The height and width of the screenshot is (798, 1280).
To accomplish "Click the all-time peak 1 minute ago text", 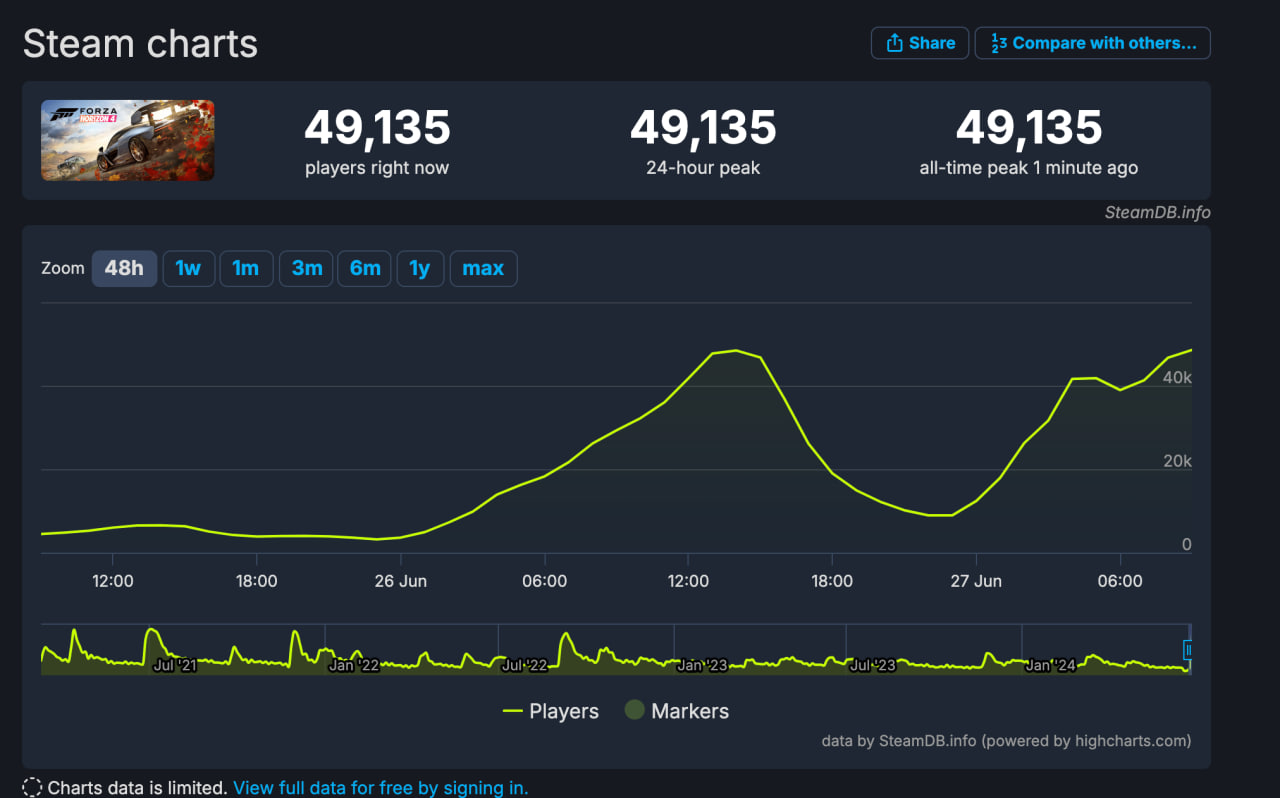I will (1029, 168).
